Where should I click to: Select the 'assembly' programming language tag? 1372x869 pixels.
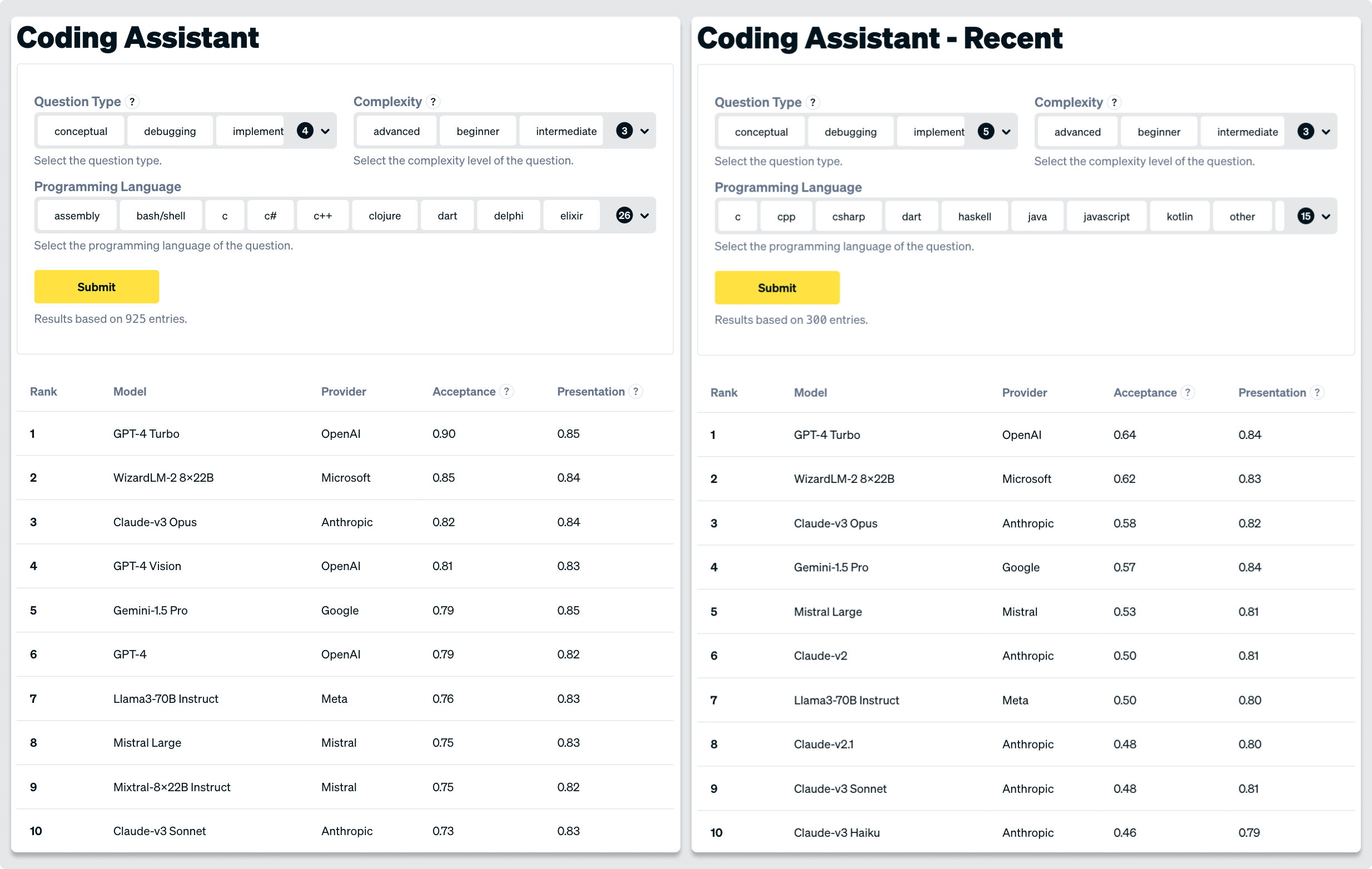point(76,214)
